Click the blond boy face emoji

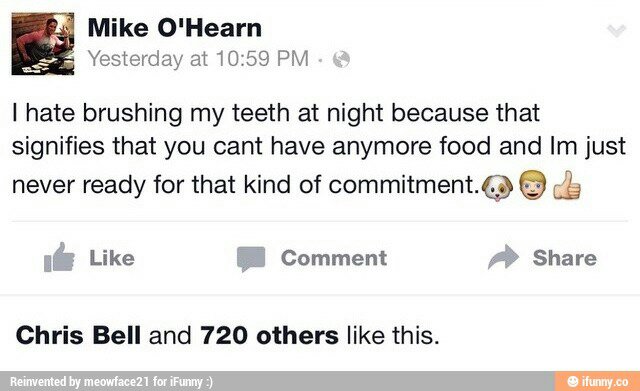coord(533,185)
